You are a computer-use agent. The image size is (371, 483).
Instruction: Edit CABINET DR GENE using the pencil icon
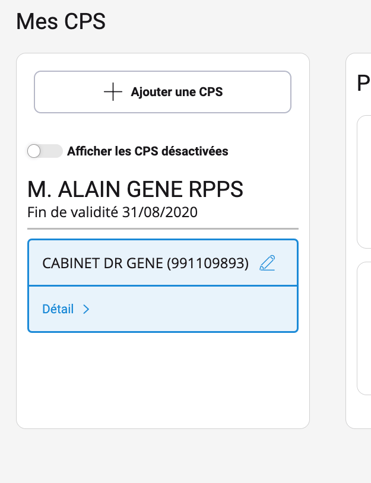267,263
